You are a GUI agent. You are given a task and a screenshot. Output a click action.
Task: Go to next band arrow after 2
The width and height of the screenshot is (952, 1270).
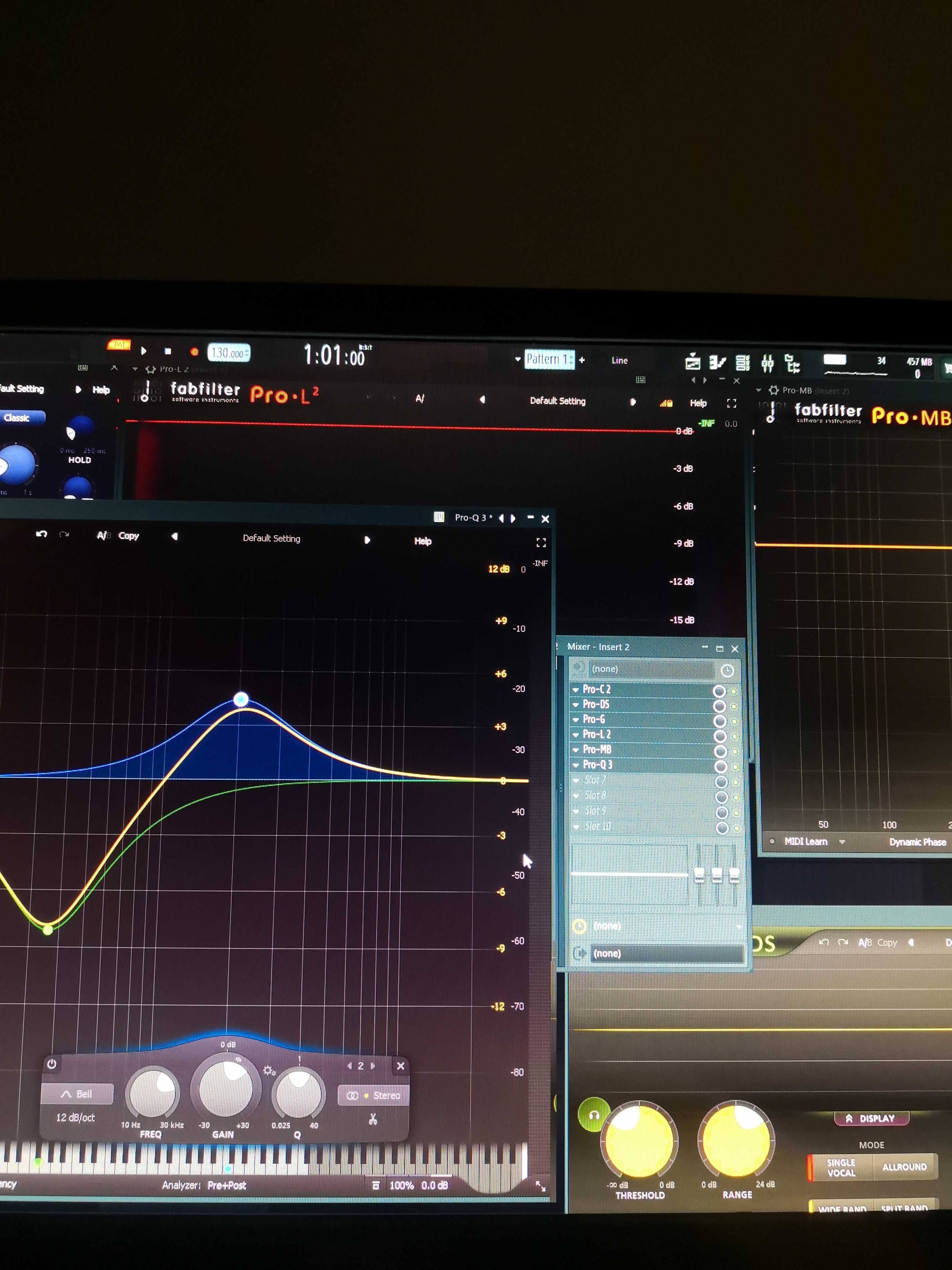(x=373, y=1065)
